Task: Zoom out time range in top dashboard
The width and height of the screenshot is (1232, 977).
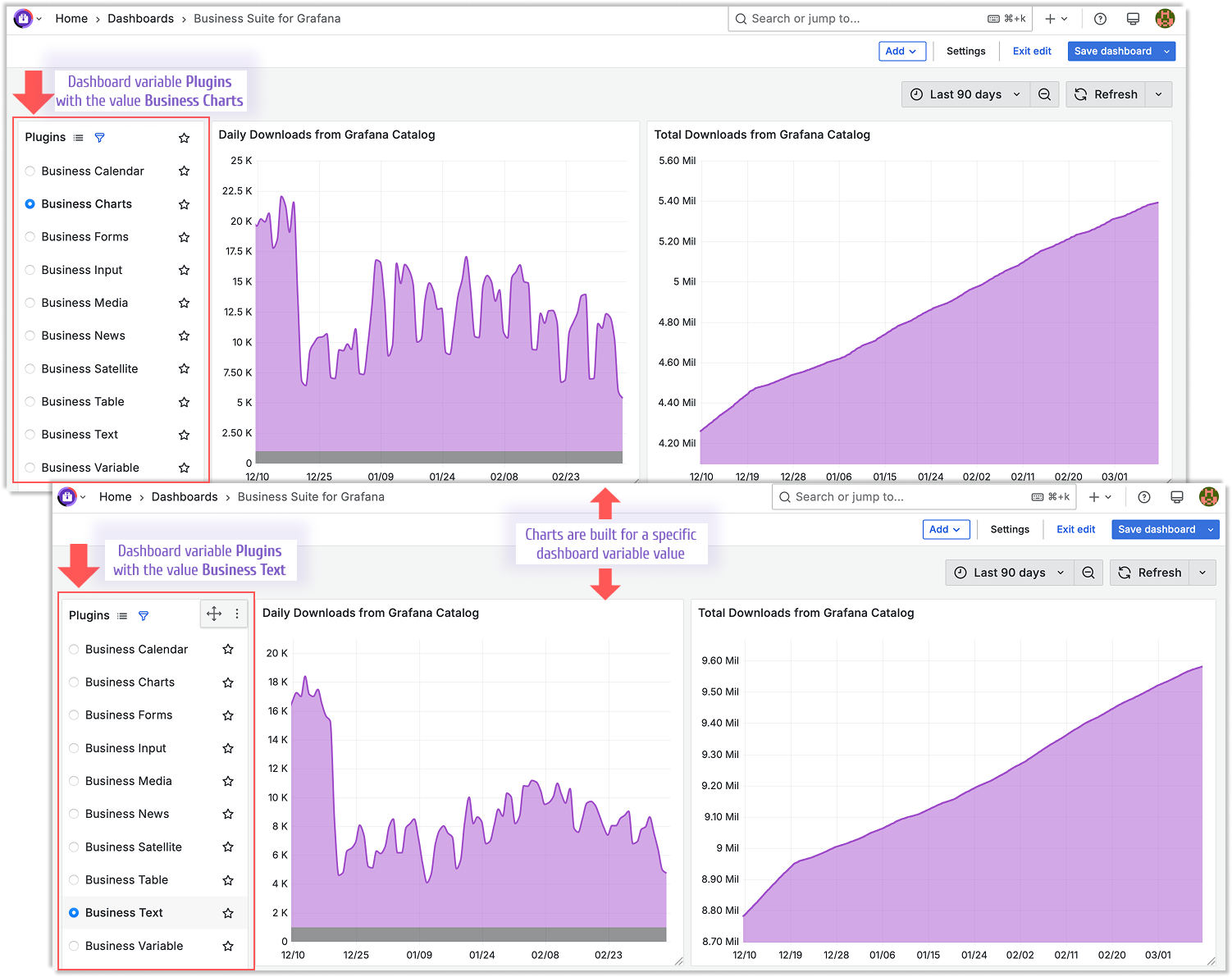Action: pyautogui.click(x=1044, y=94)
